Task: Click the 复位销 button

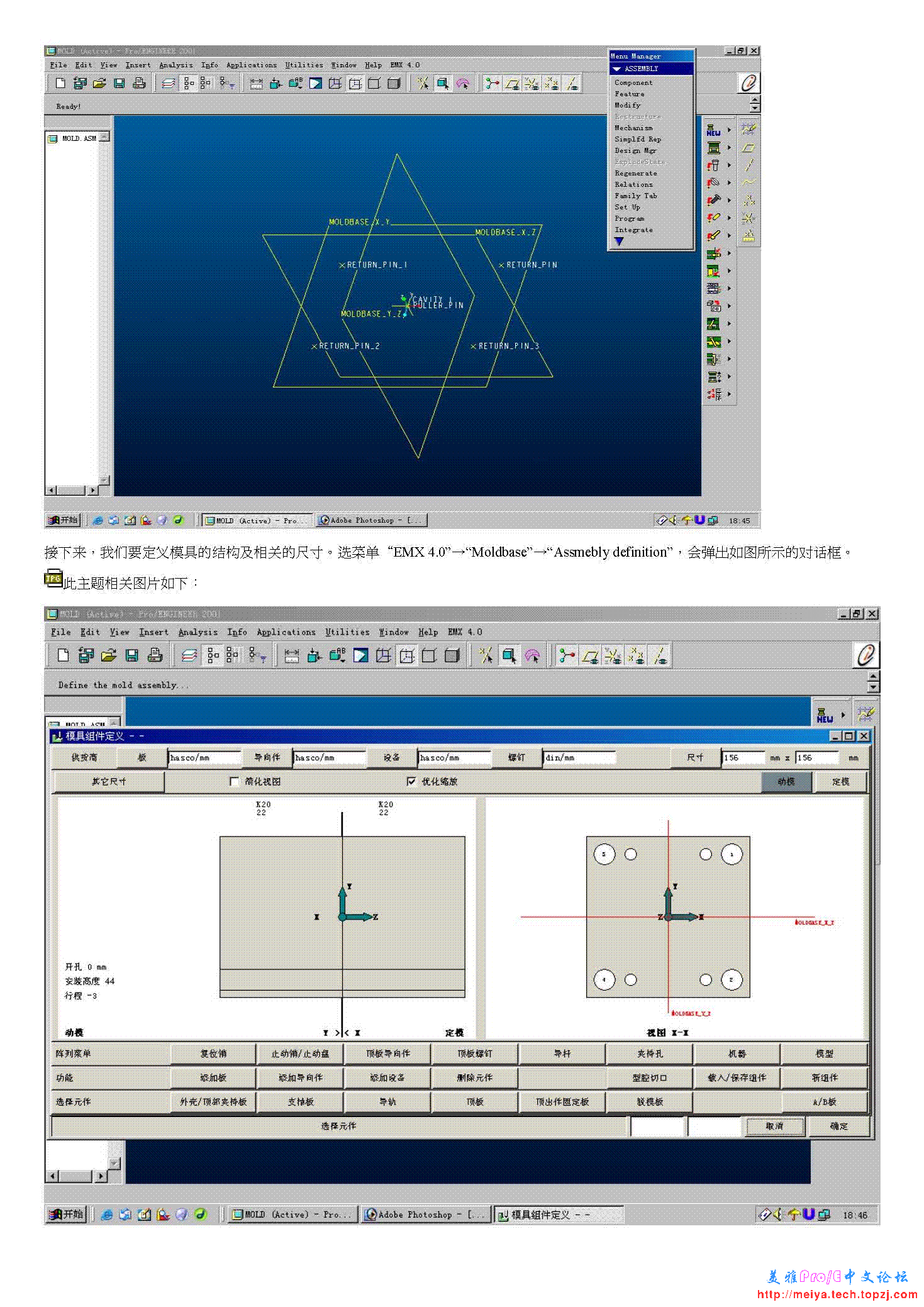Action: coord(213,1054)
